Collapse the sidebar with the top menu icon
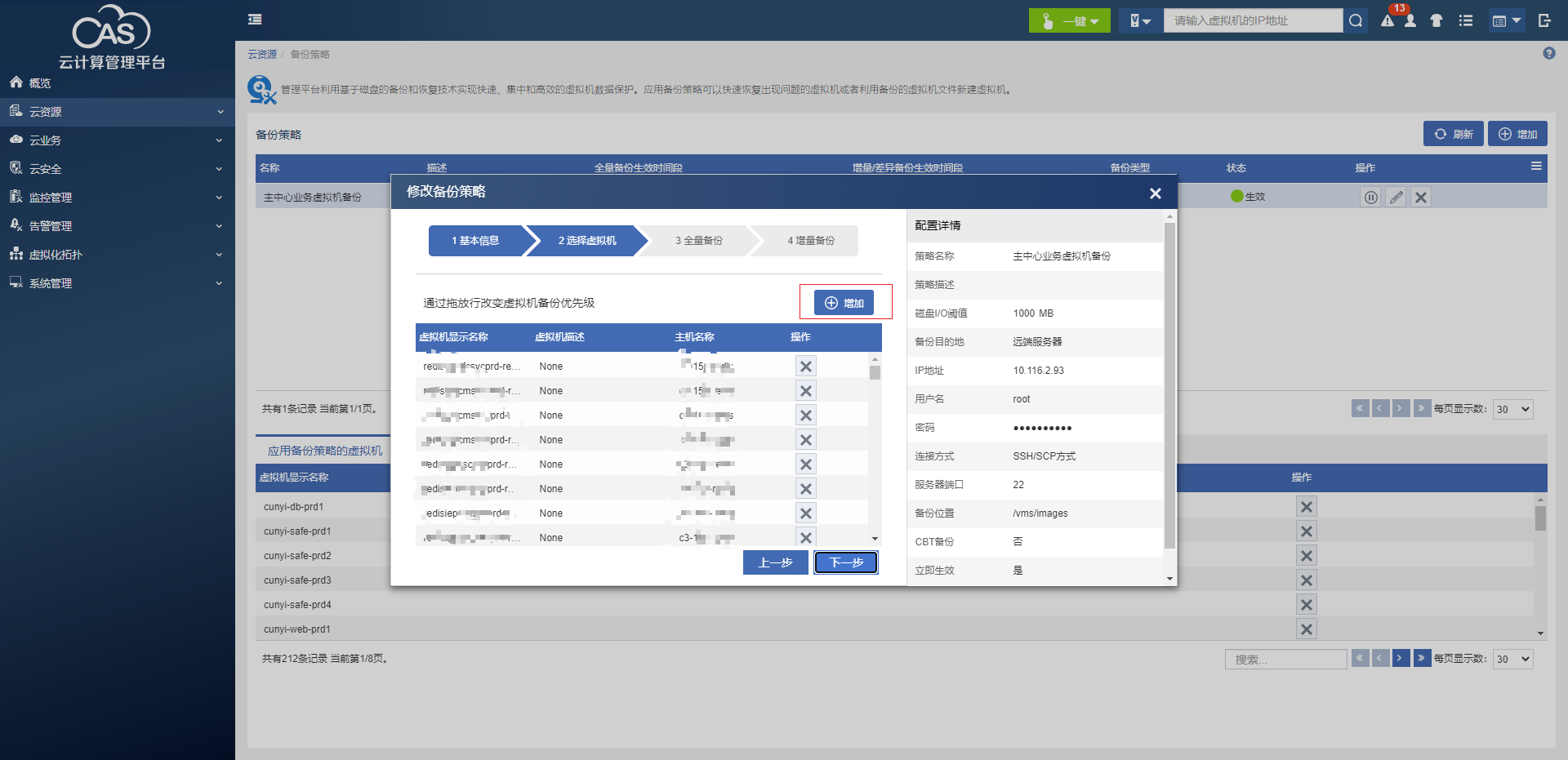 255,20
